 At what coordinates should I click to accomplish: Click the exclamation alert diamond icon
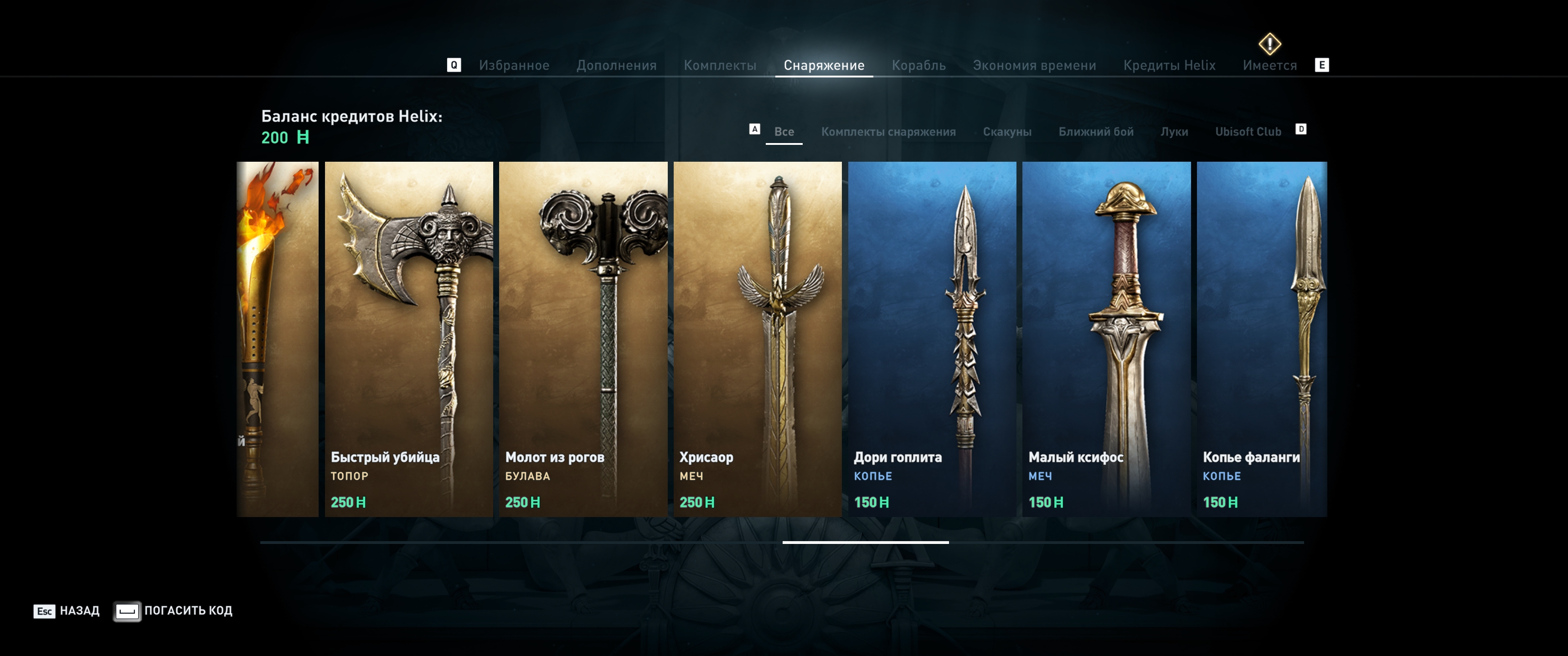[x=1270, y=44]
